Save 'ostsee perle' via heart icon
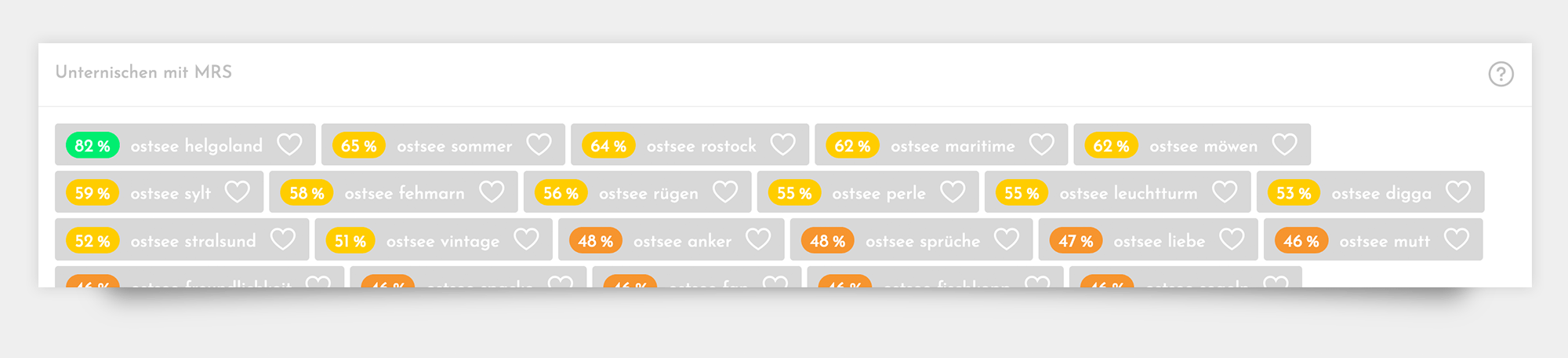Viewport: 1568px width, 358px height. point(953,192)
